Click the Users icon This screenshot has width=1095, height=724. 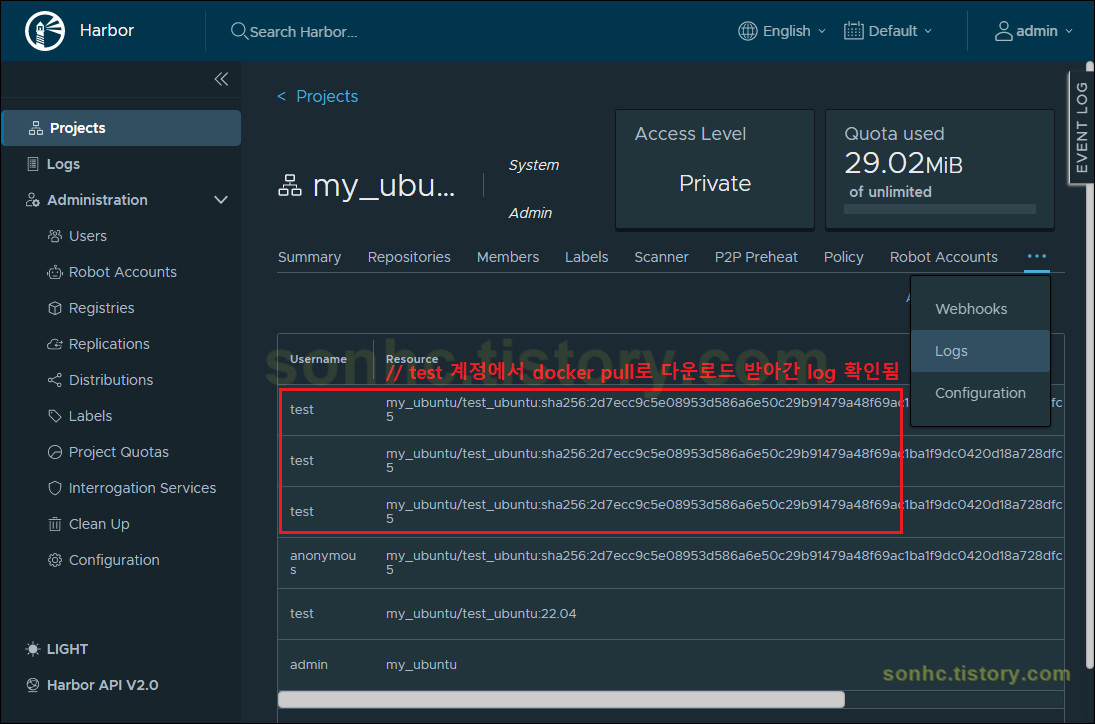(x=55, y=236)
